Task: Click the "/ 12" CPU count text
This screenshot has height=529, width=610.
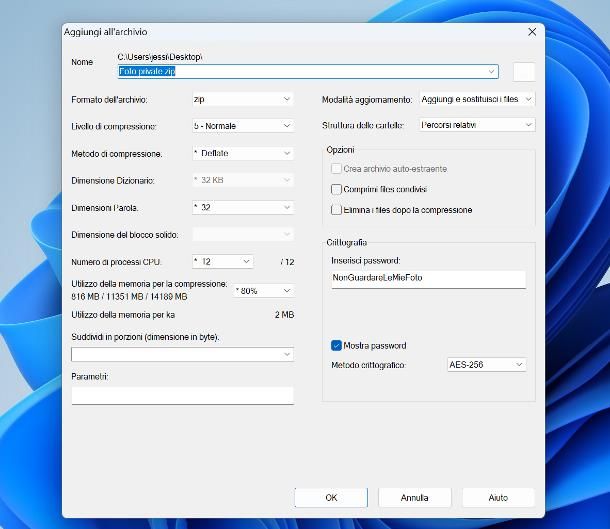Action: click(x=287, y=262)
